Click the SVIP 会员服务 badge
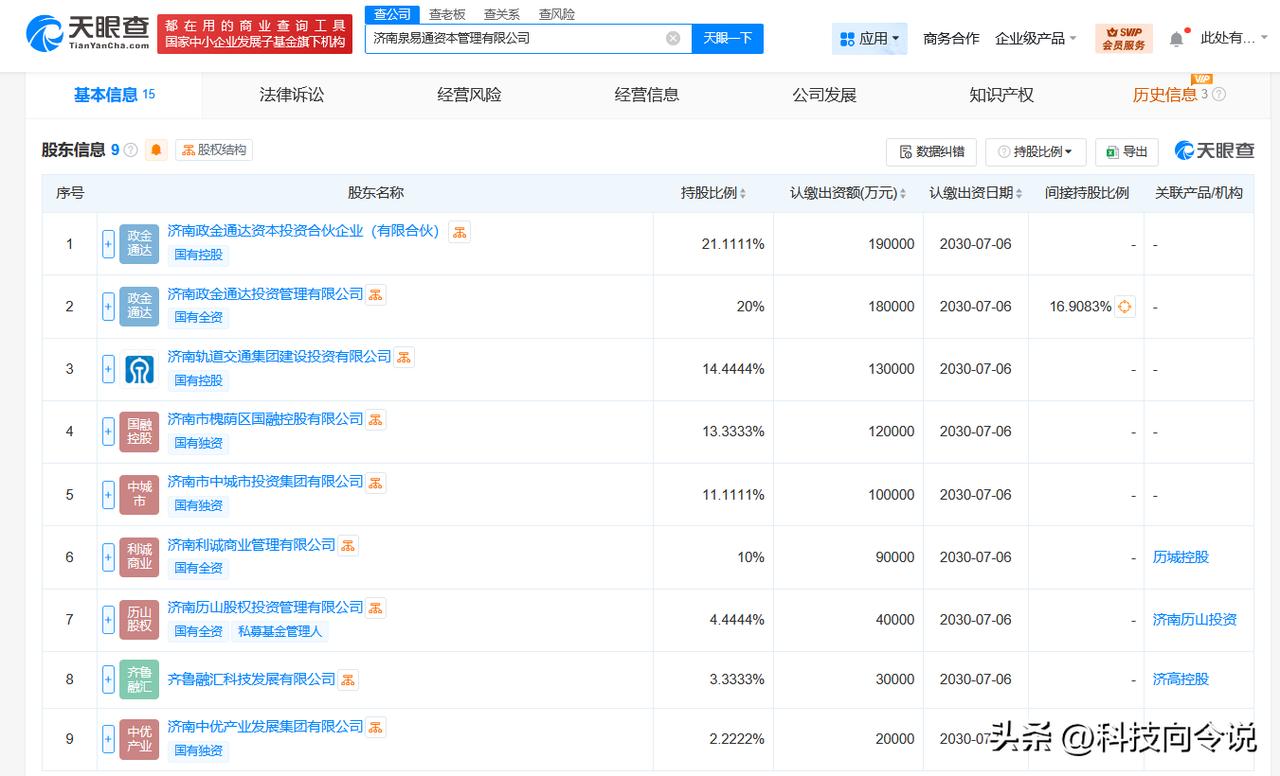Viewport: 1280px width, 776px height. 1124,39
